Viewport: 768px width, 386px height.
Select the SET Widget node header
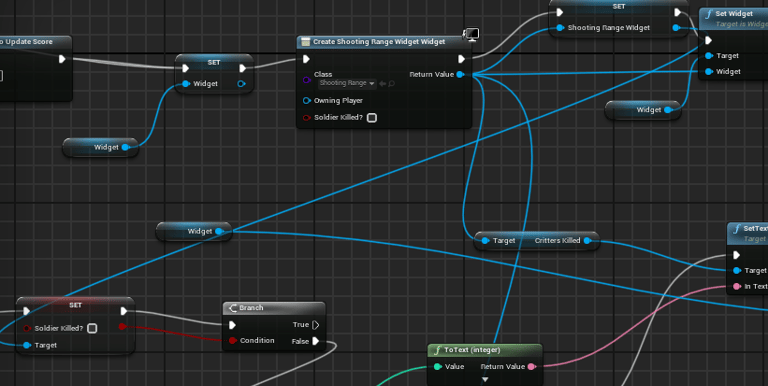(214, 62)
